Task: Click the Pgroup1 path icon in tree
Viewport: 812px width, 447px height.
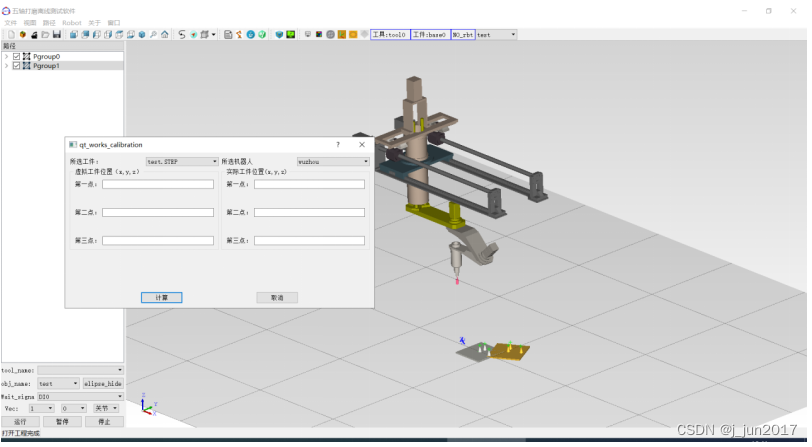Action: tap(27, 66)
